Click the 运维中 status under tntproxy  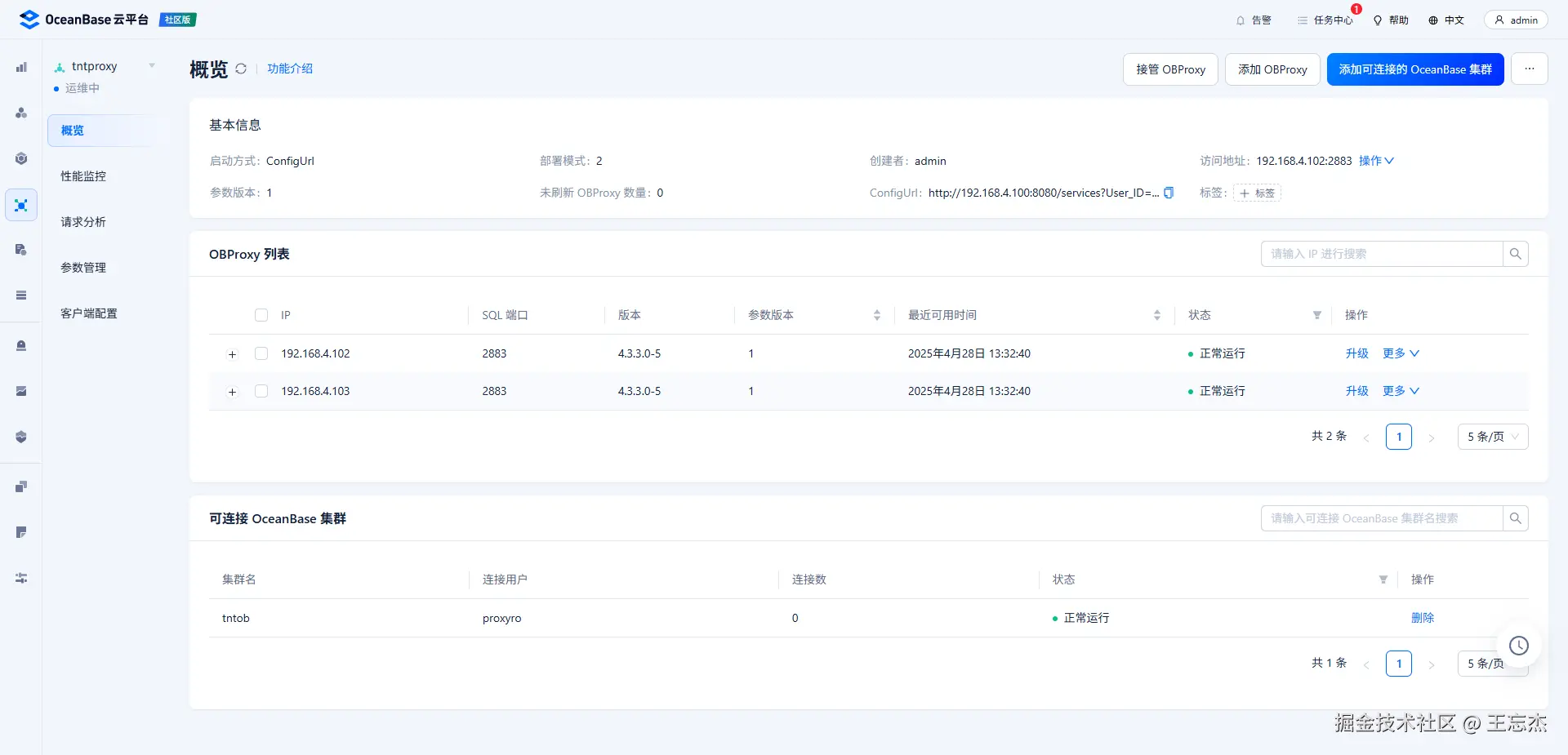point(82,88)
